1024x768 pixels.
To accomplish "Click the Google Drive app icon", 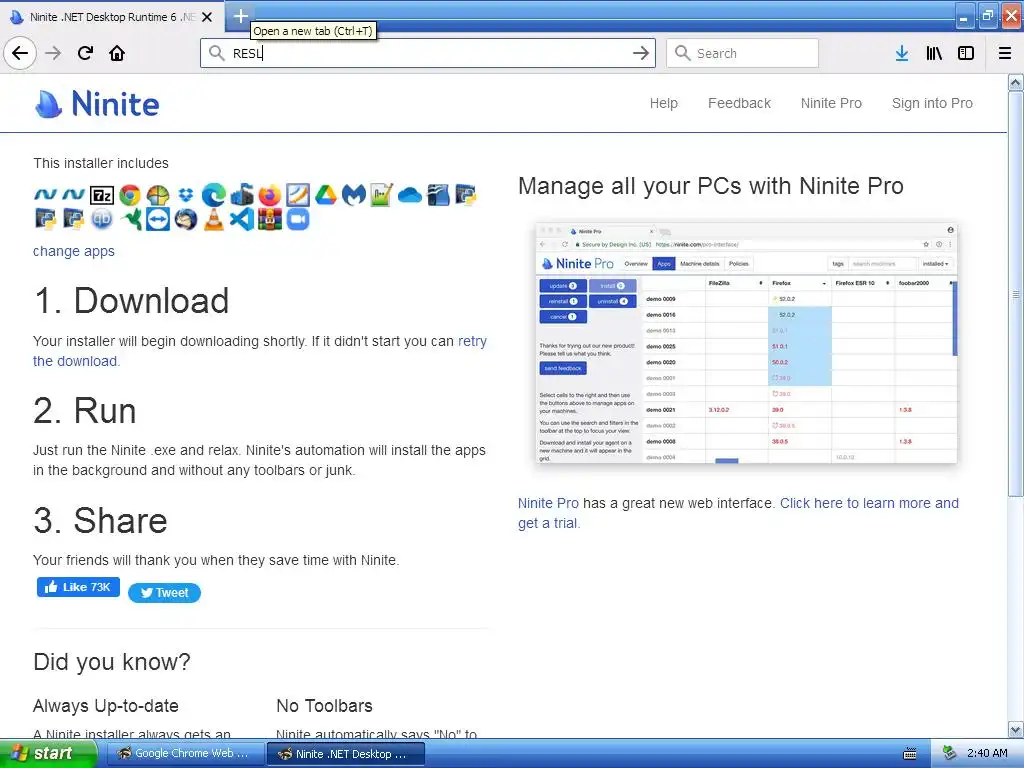I will [325, 195].
